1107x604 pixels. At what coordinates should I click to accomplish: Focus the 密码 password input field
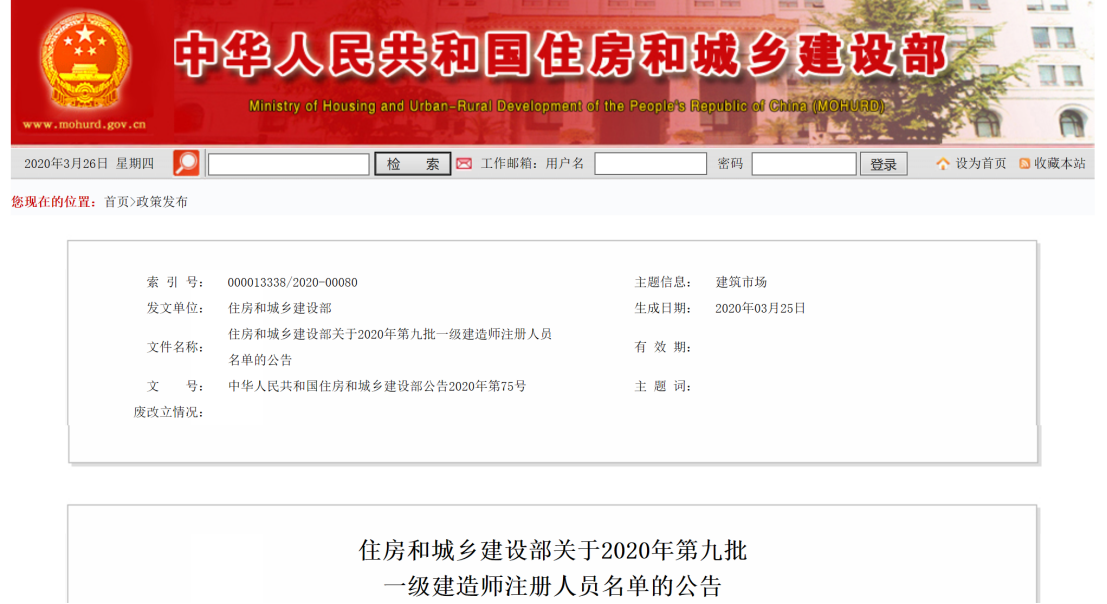(x=803, y=164)
